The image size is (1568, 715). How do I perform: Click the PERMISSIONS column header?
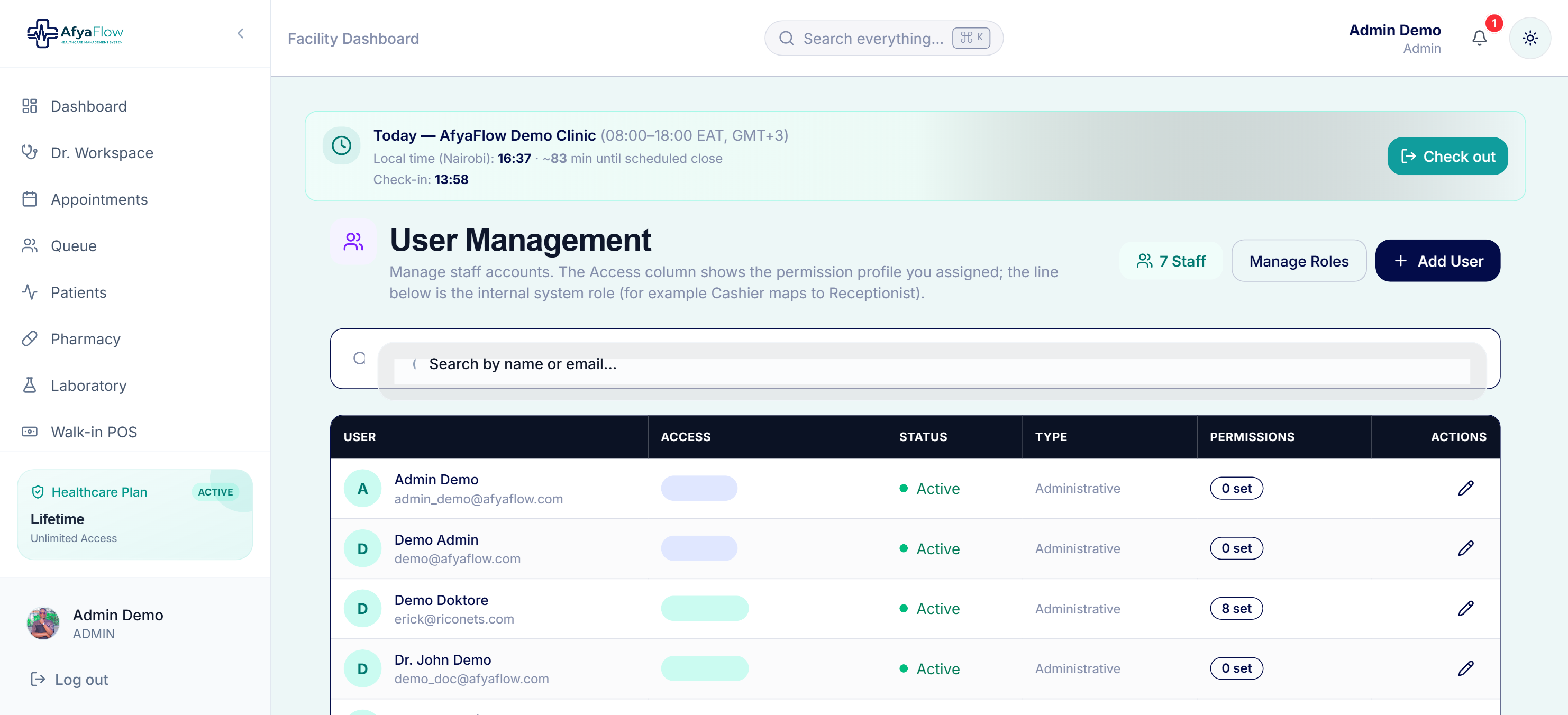1252,437
